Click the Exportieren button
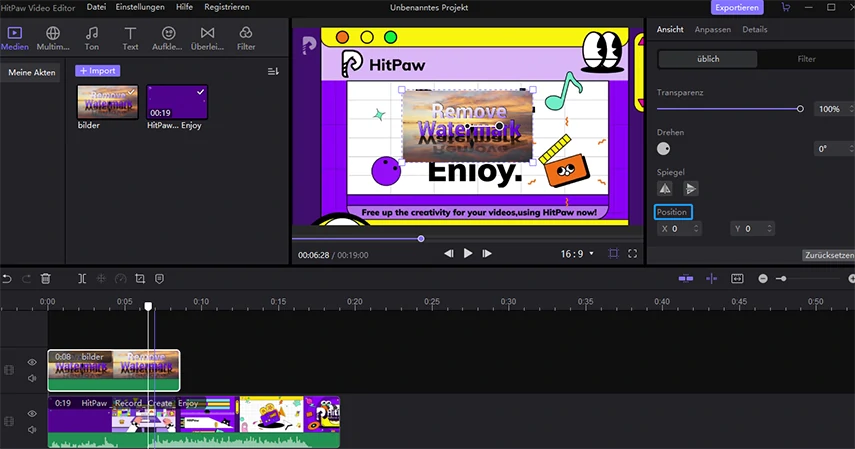The width and height of the screenshot is (855, 449). [737, 8]
